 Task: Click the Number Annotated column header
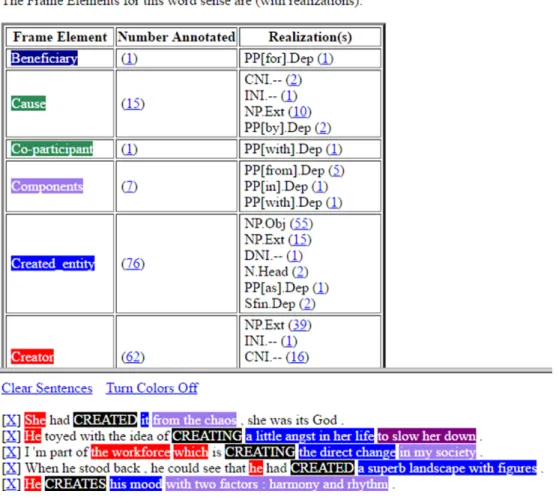tap(176, 37)
